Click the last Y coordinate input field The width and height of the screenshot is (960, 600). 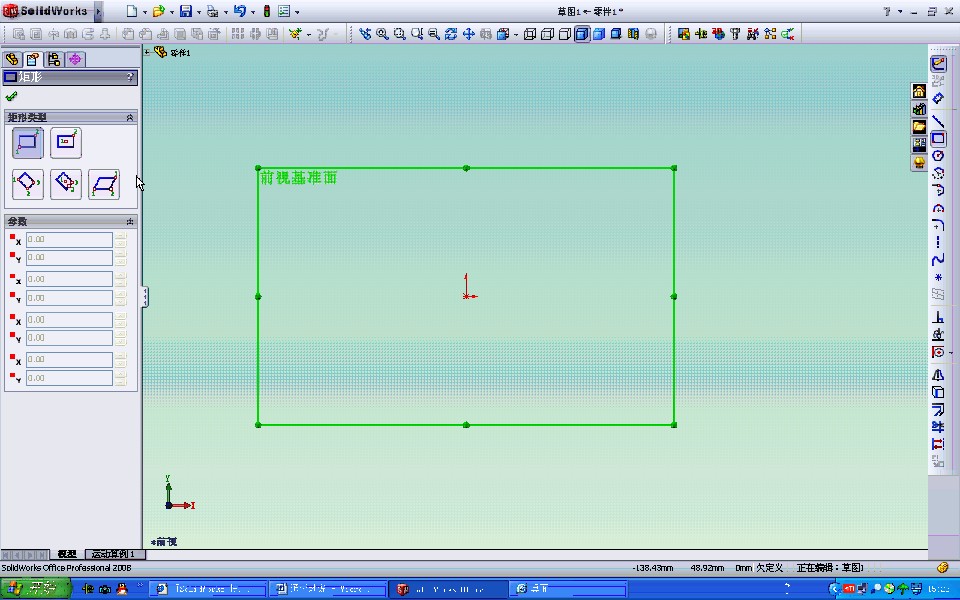coord(69,378)
